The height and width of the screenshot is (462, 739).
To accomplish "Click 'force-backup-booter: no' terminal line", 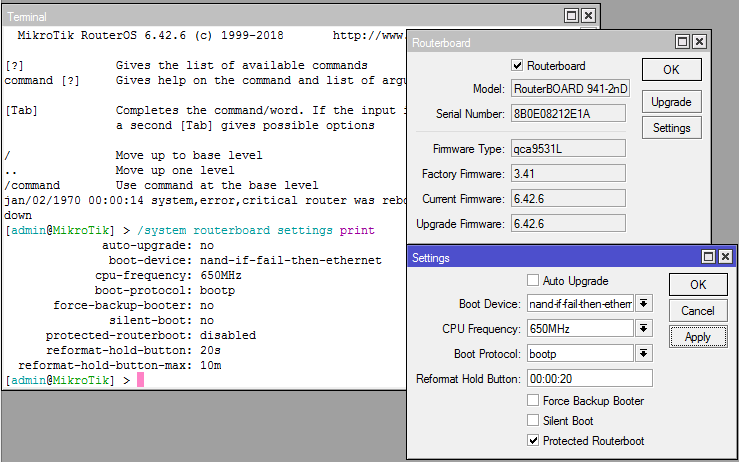I will [133, 305].
